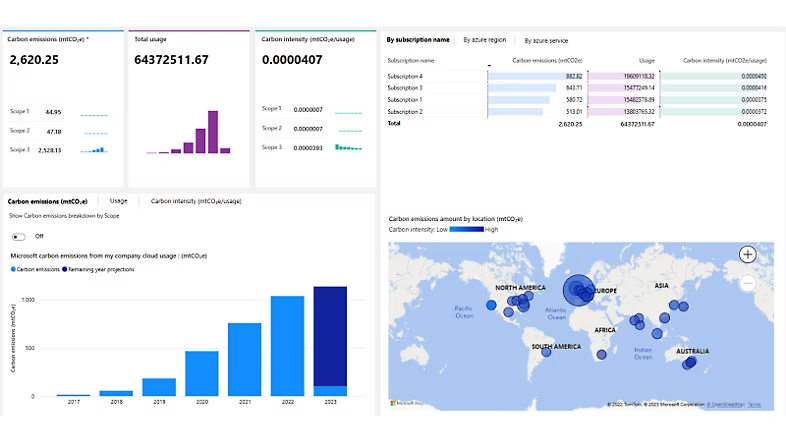
Task: Zoom in on the emissions map
Action: coord(747,254)
